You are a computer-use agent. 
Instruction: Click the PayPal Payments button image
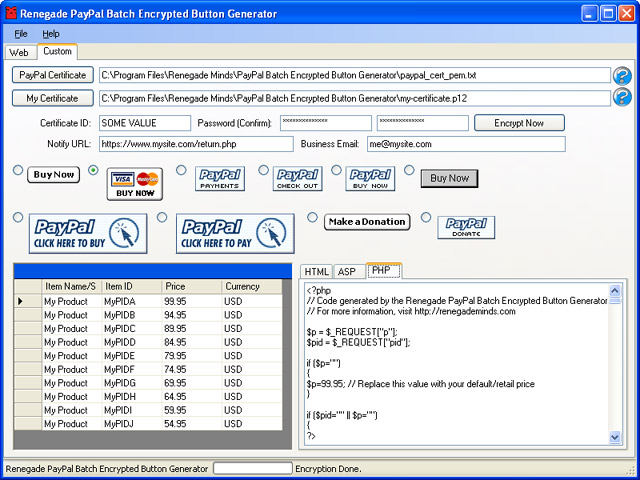coord(220,179)
